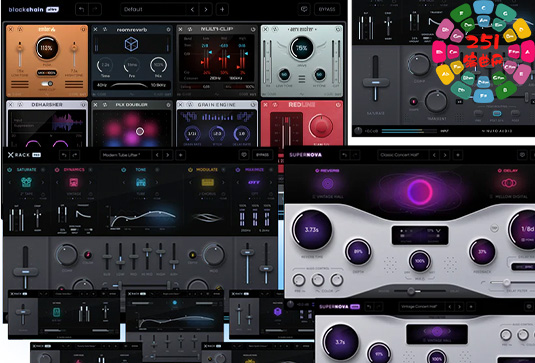Screen dimensions: 535x363
Task: Click the 76% drive knob in silver module
Action: tap(302, 48)
